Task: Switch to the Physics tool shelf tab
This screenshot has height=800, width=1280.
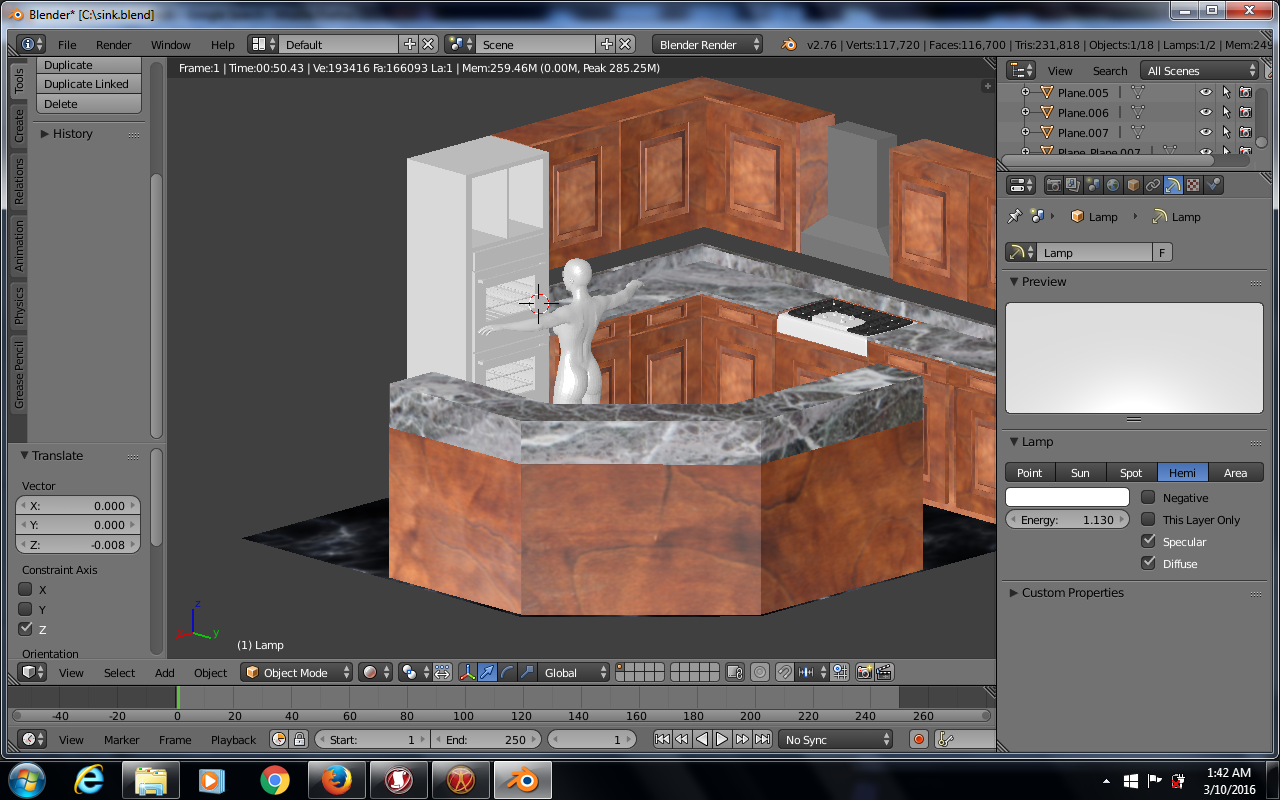Action: pos(19,306)
